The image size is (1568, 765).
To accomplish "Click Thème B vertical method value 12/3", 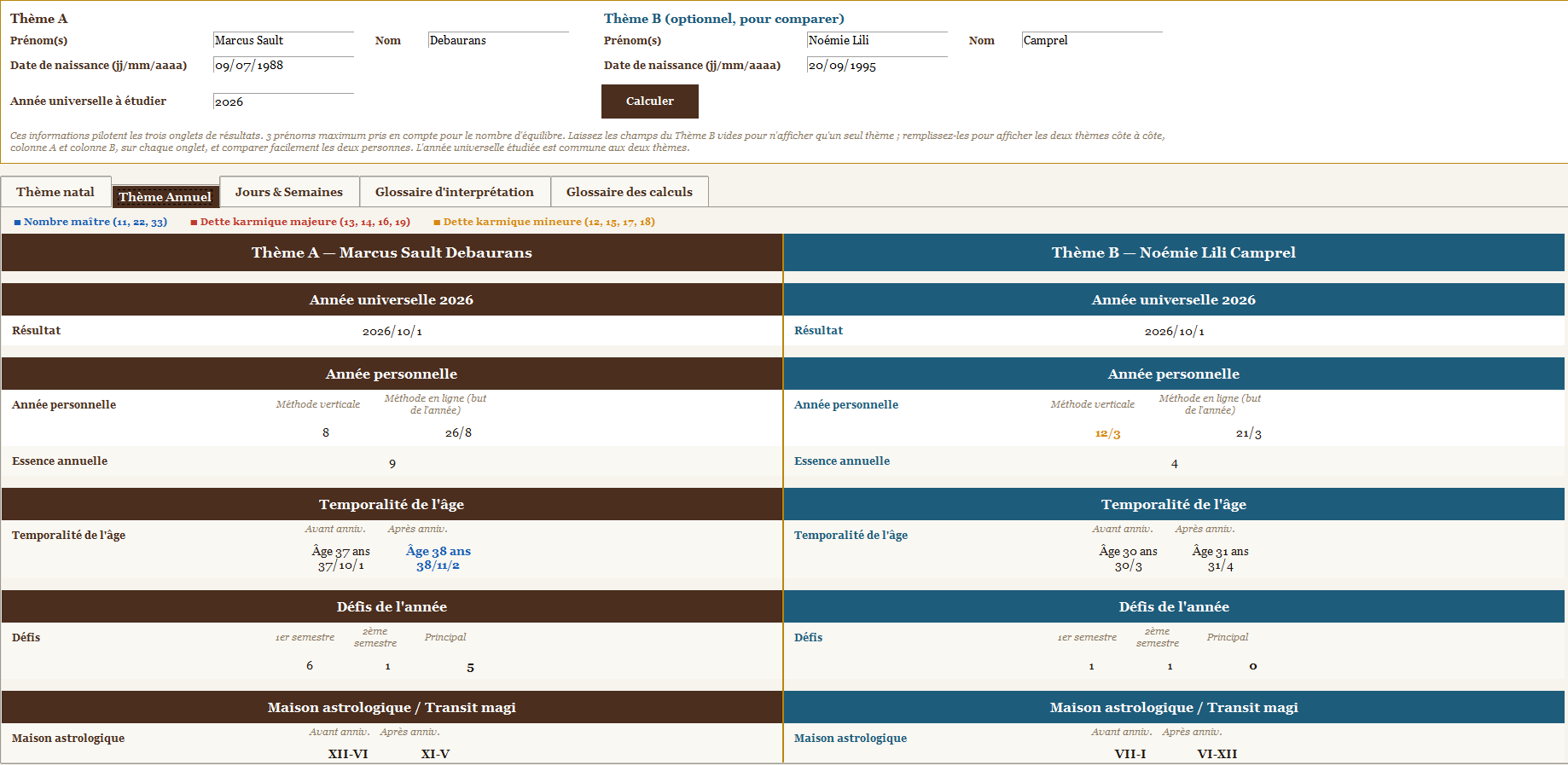I will [x=1107, y=433].
